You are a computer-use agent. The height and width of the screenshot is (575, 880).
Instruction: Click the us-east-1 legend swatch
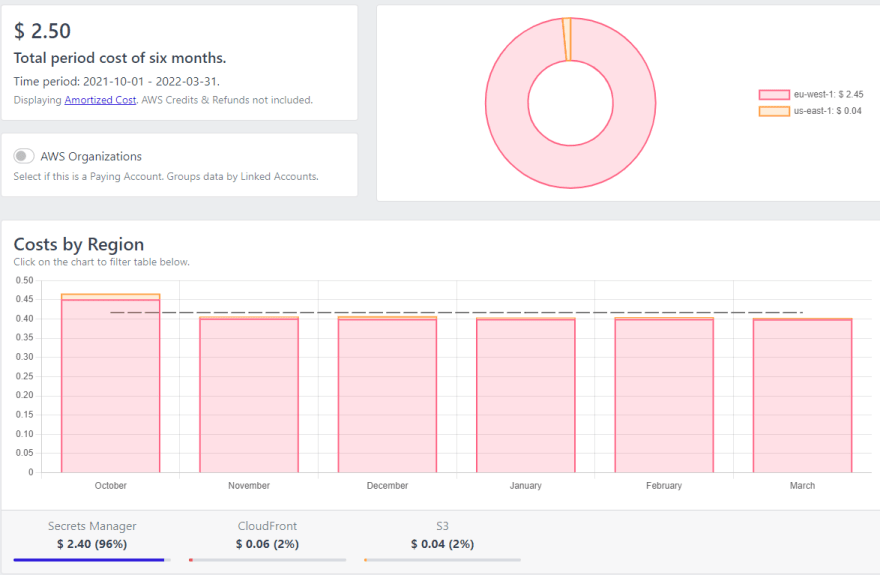[774, 111]
